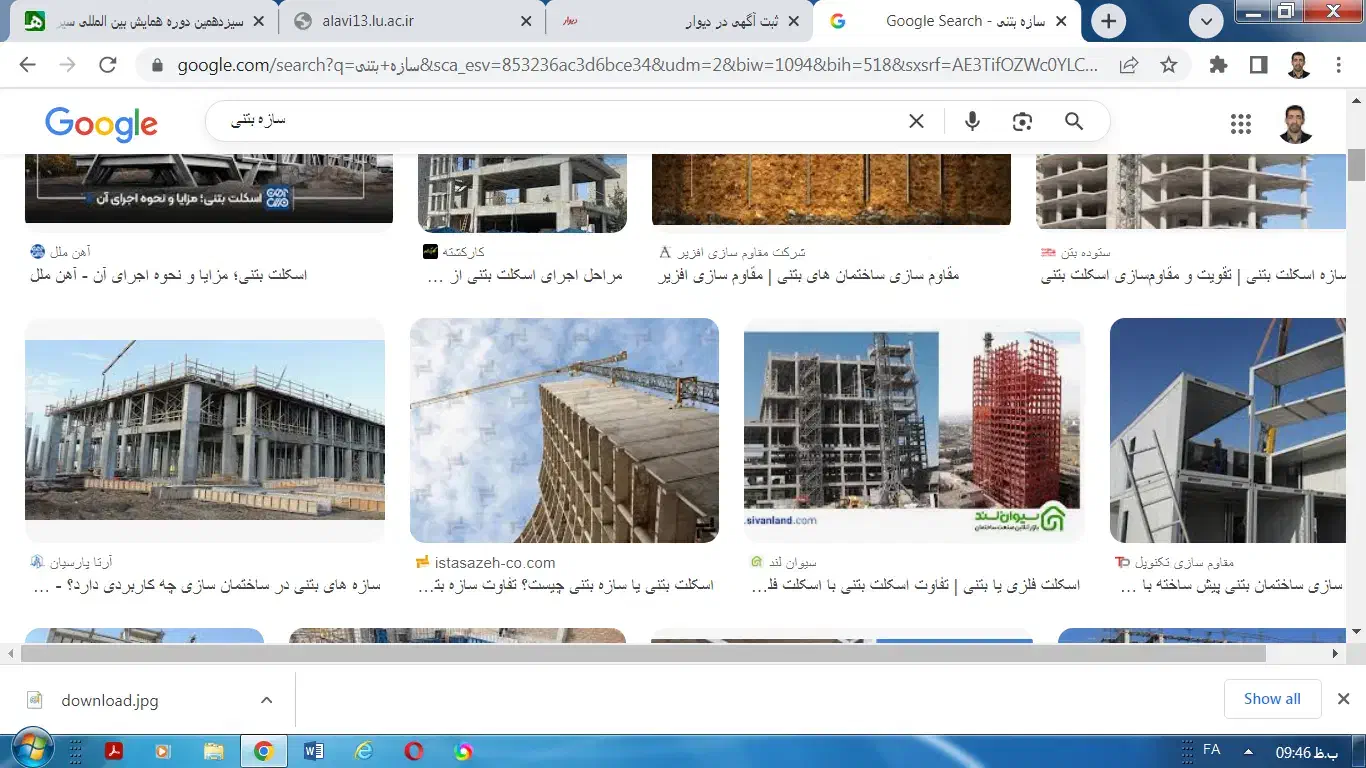Open Chrome's three-dot menu

click(x=1339, y=65)
